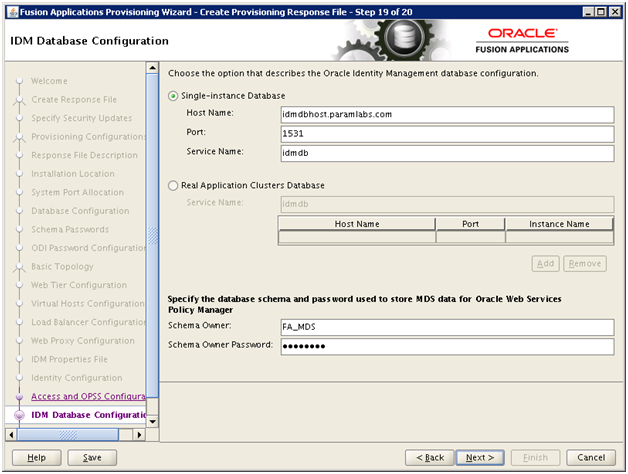Click the Web Proxy Configuration step
Screen dimensions: 628x474
(x=83, y=341)
